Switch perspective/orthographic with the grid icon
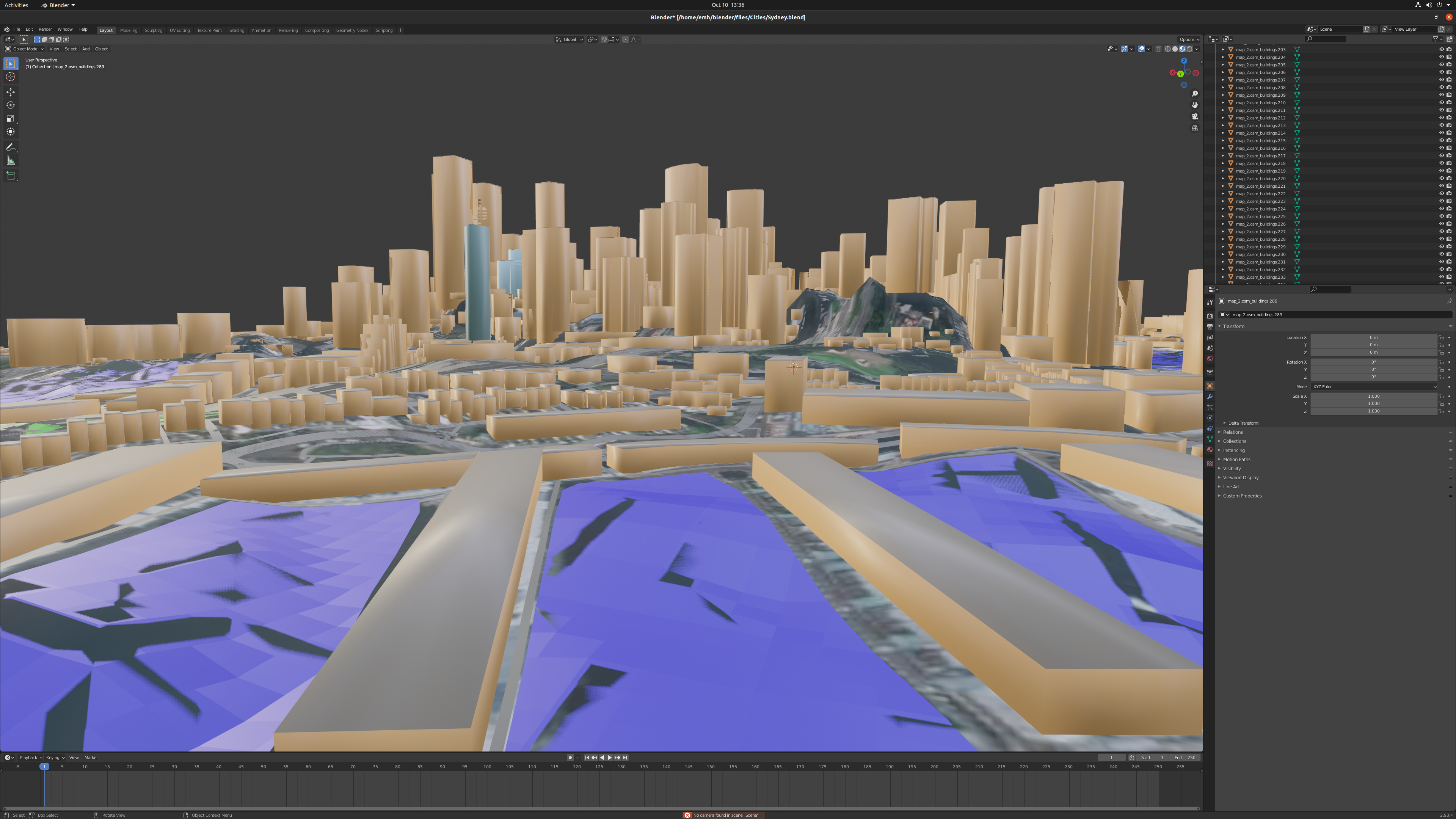 click(x=1194, y=128)
